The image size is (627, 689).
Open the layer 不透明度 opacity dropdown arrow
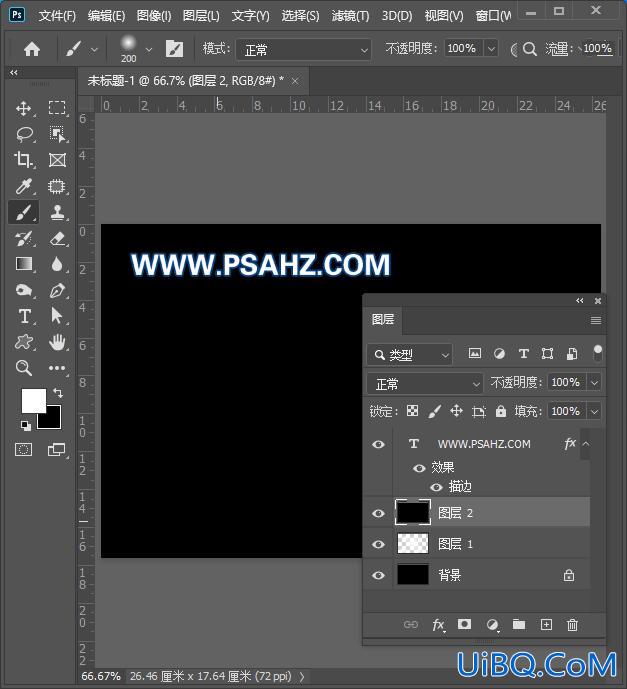click(594, 383)
